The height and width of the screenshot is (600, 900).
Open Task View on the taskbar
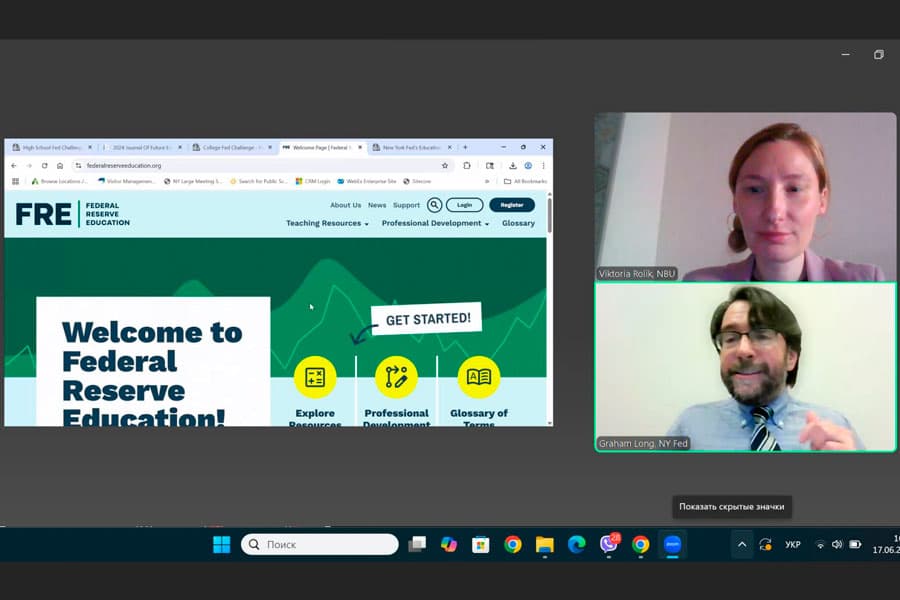pos(417,544)
